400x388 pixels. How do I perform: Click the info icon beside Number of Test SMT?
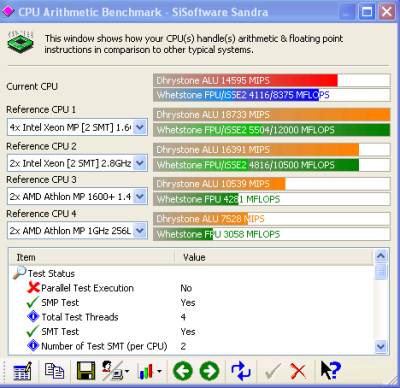coord(33,346)
